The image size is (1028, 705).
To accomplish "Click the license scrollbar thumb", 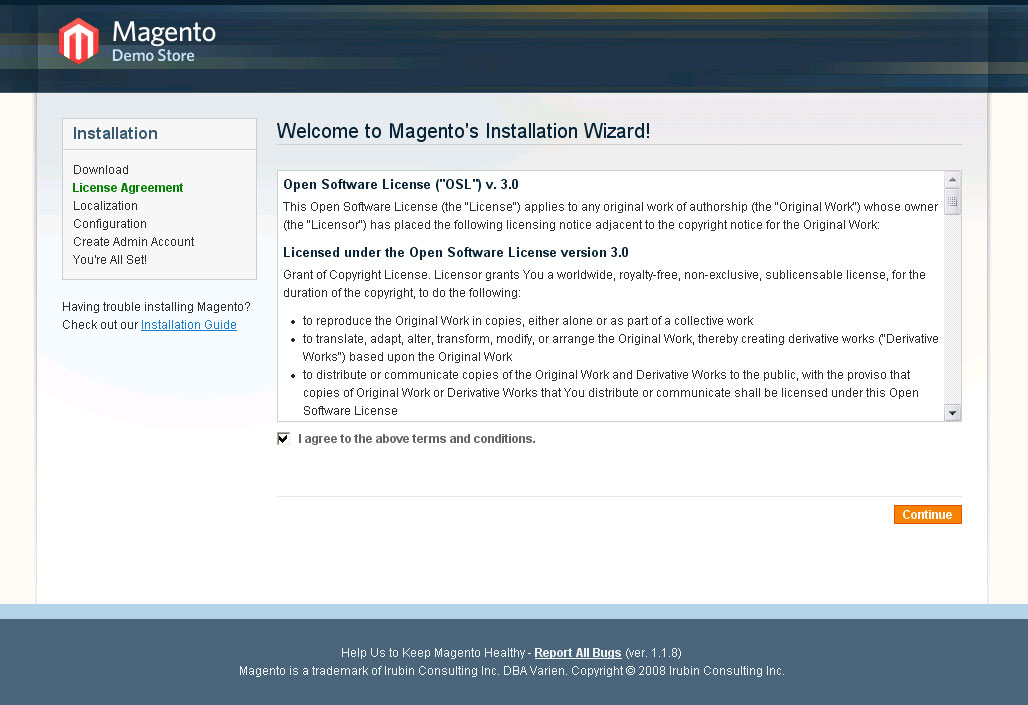I will pyautogui.click(x=953, y=201).
